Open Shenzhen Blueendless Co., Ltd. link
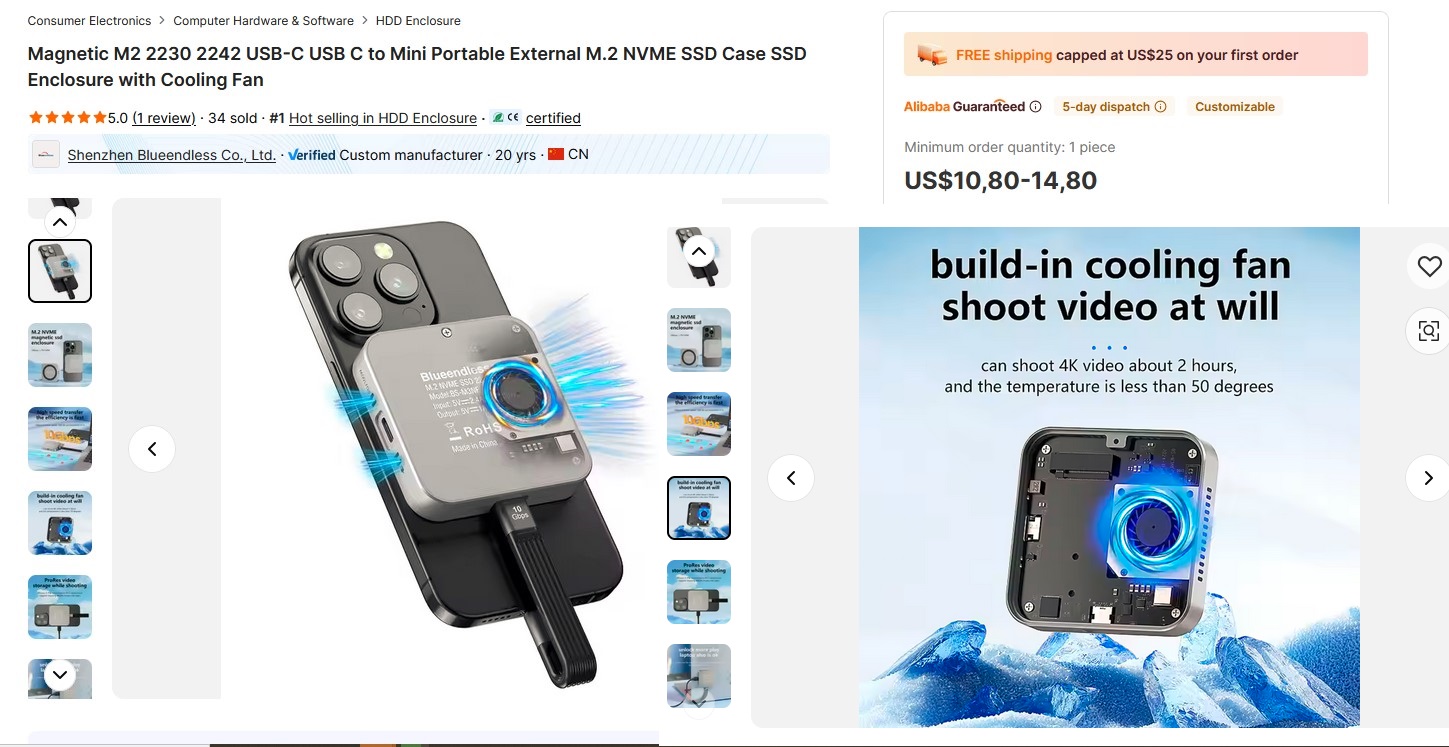 tap(171, 155)
